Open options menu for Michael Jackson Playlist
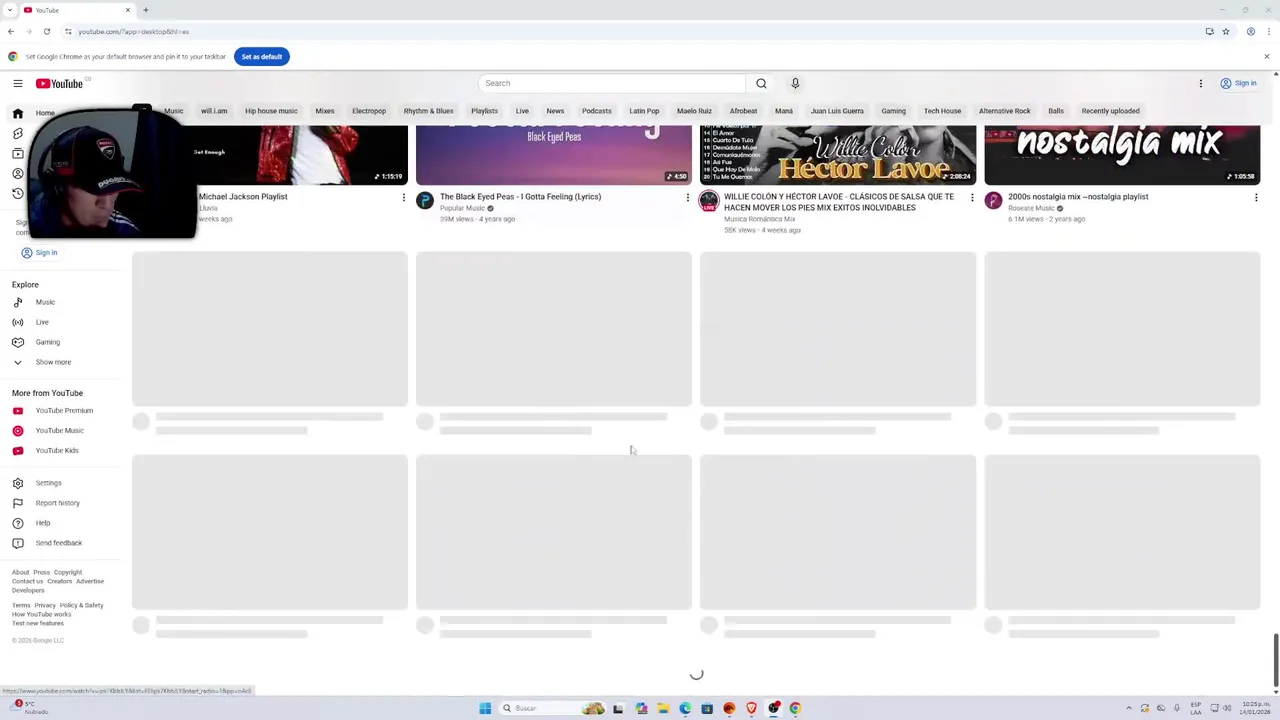Image resolution: width=1280 pixels, height=720 pixels. pos(404,198)
